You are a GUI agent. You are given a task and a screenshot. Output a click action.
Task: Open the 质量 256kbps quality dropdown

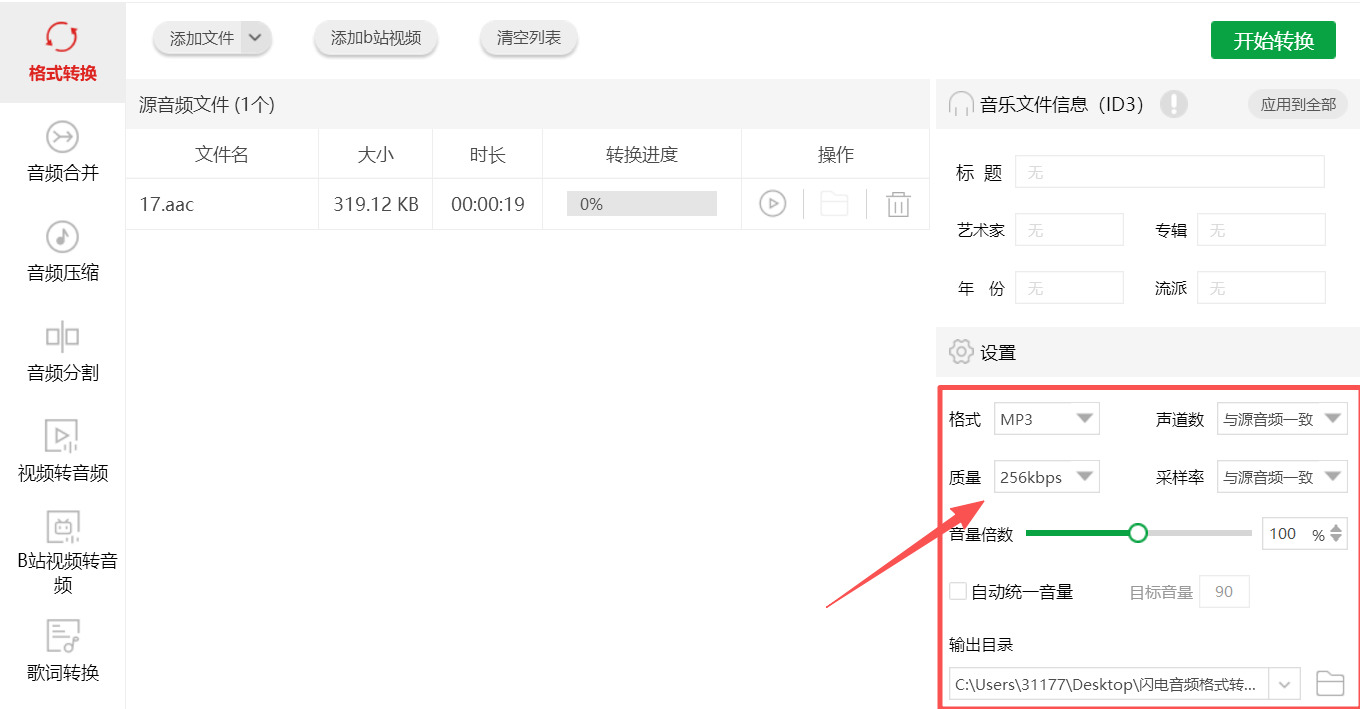(x=1047, y=477)
